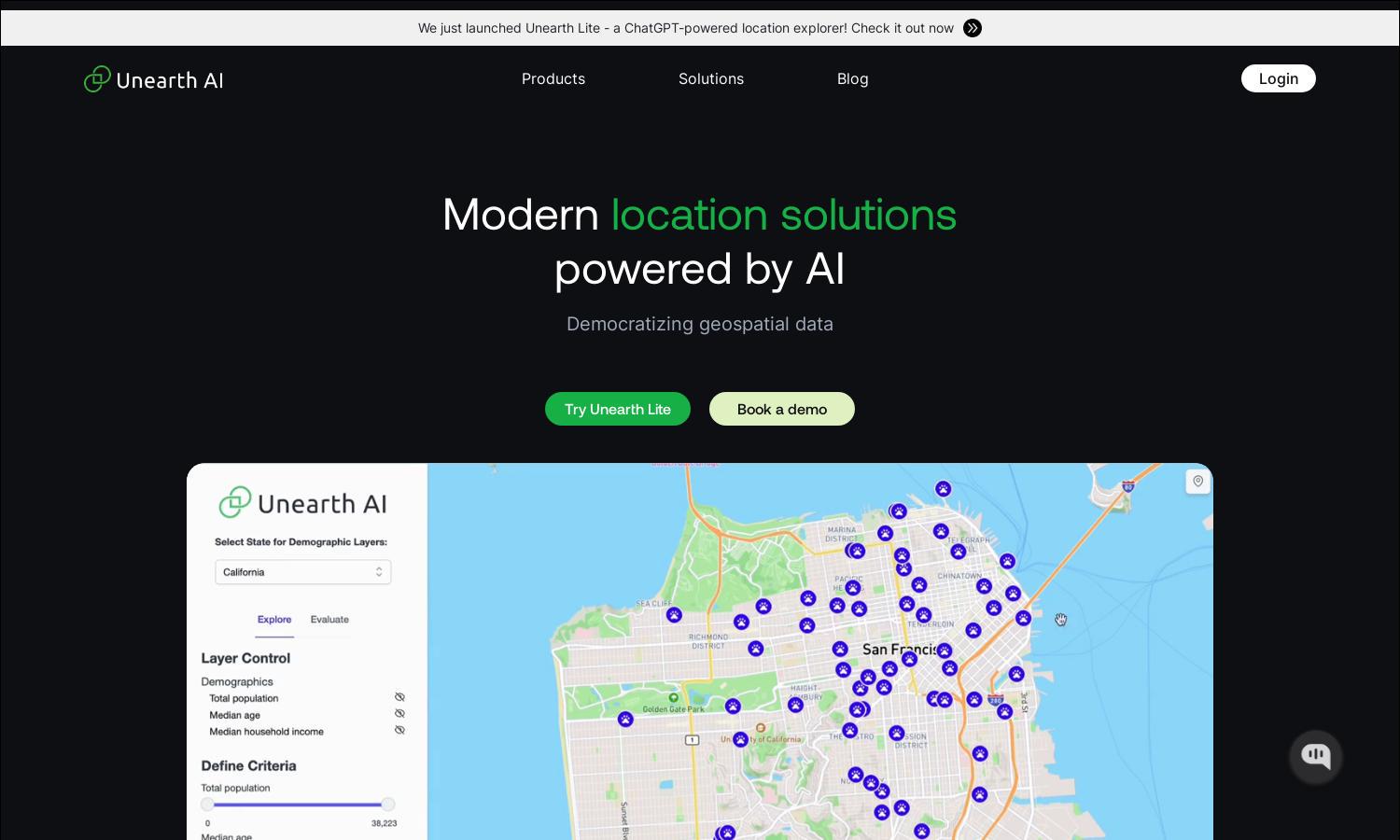Click the Total population slider left handle
The width and height of the screenshot is (1400, 840).
[207, 804]
